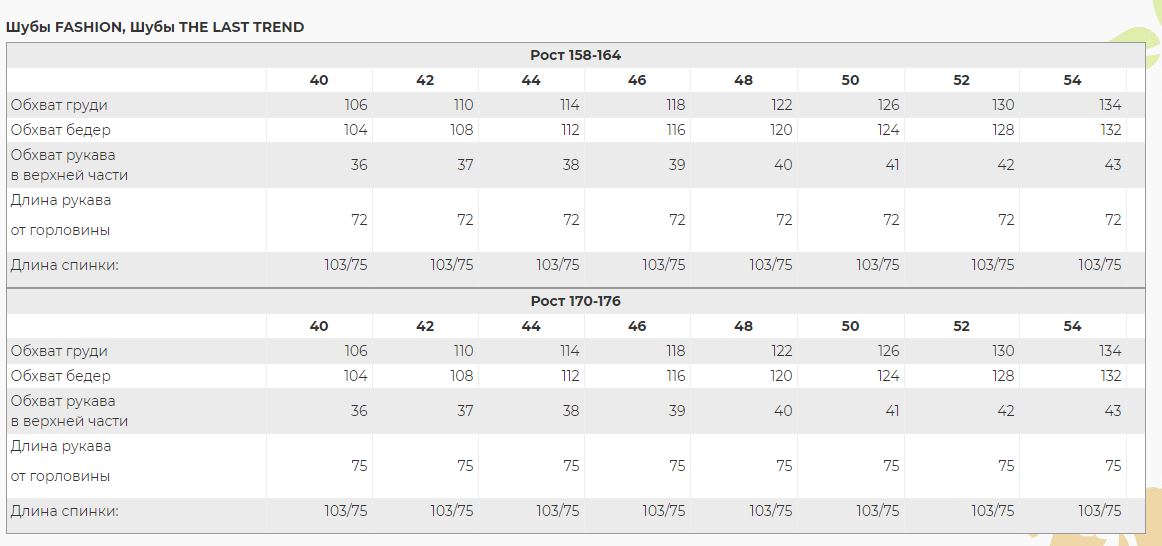Click size 54 column header in first table
1162x546 pixels.
(x=1072, y=80)
